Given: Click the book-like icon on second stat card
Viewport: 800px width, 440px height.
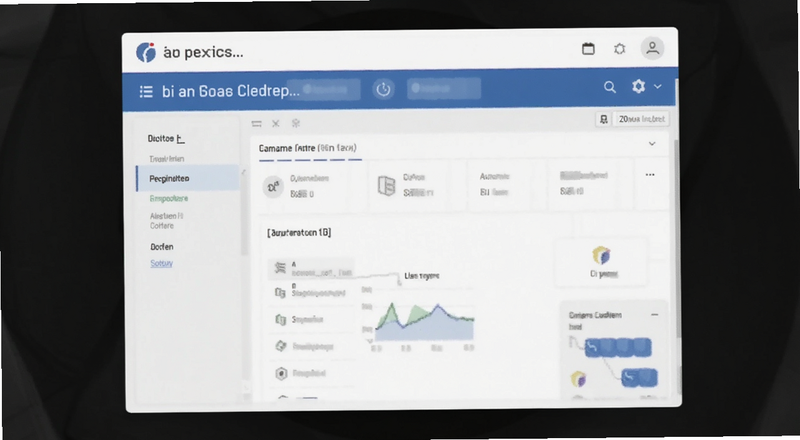Looking at the screenshot, I should coord(386,185).
